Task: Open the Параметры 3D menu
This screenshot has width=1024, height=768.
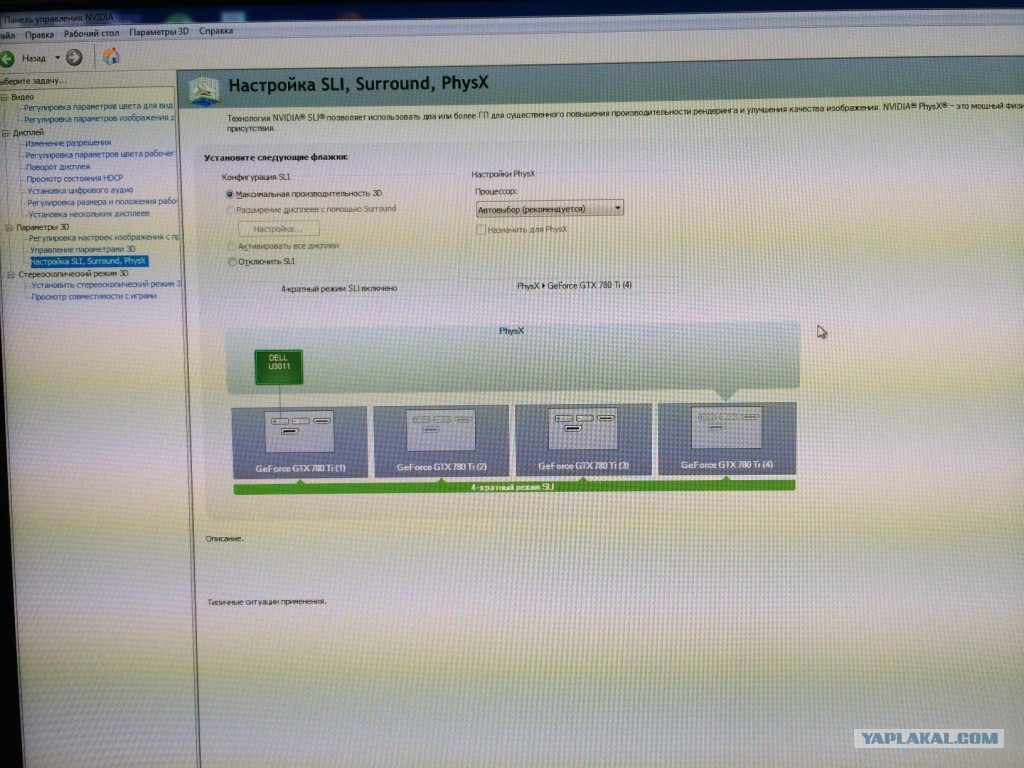Action: (159, 31)
